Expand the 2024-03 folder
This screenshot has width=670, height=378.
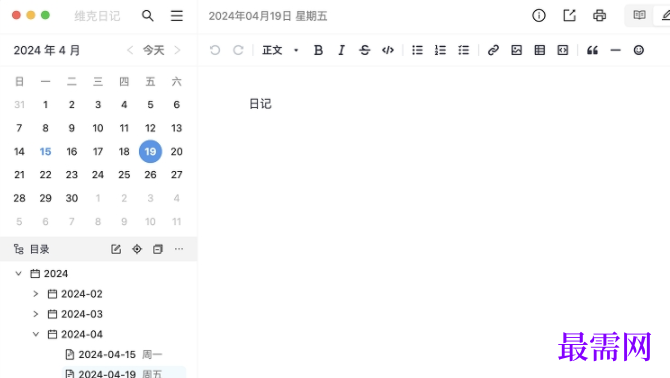(x=36, y=314)
